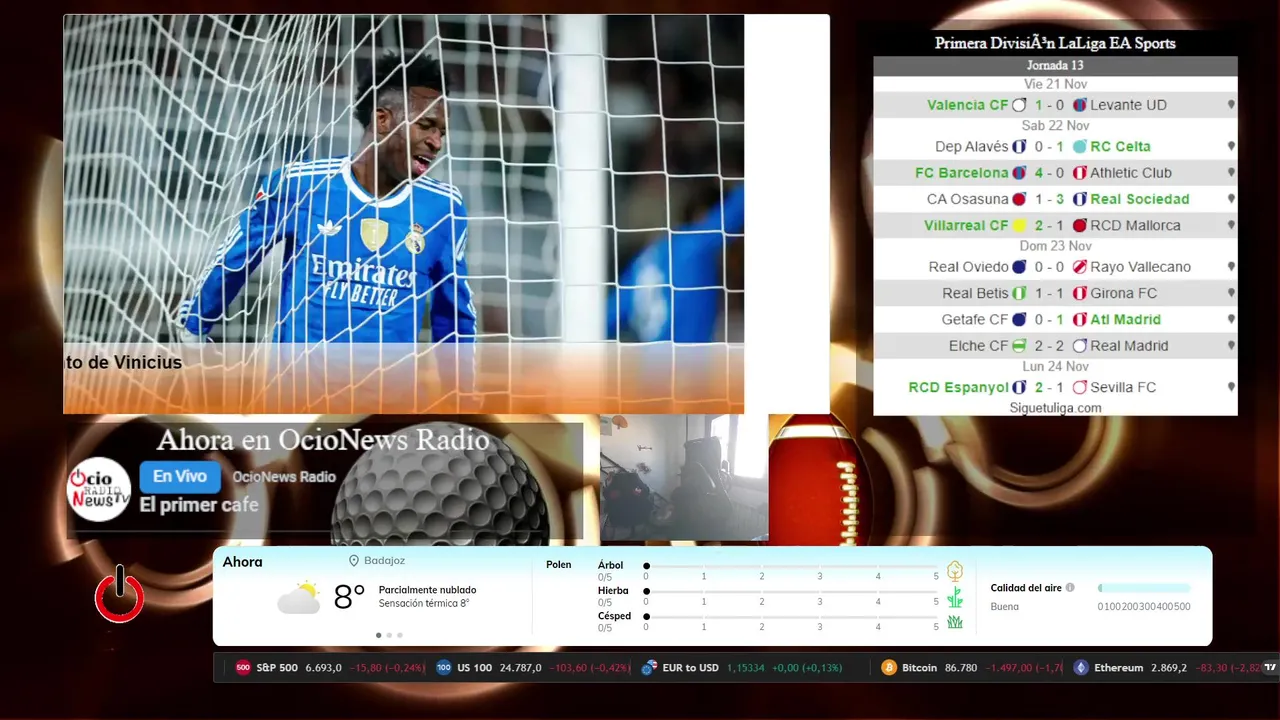Image resolution: width=1280 pixels, height=720 pixels.
Task: Select the second weather carousel dot
Action: click(389, 635)
